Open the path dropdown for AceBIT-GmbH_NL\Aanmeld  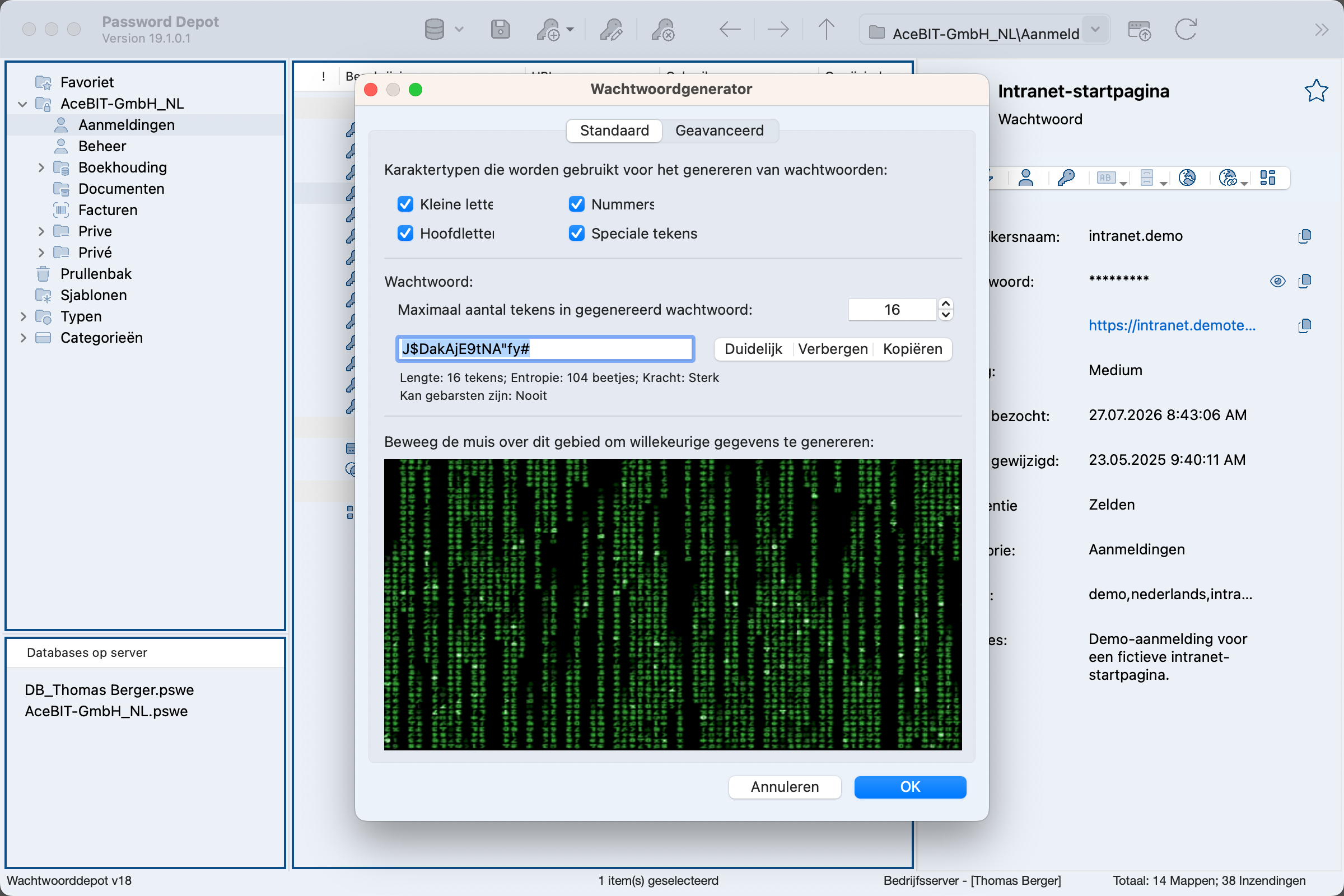[1095, 30]
